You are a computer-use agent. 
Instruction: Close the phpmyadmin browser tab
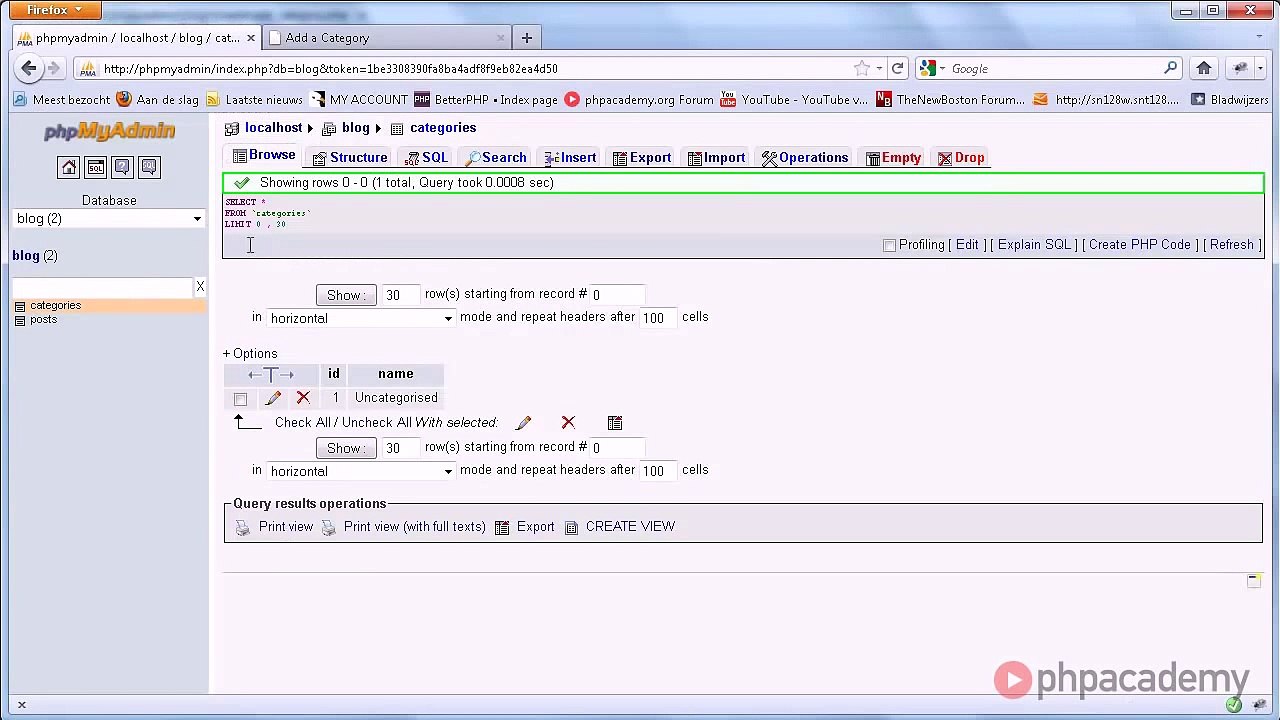tap(250, 38)
